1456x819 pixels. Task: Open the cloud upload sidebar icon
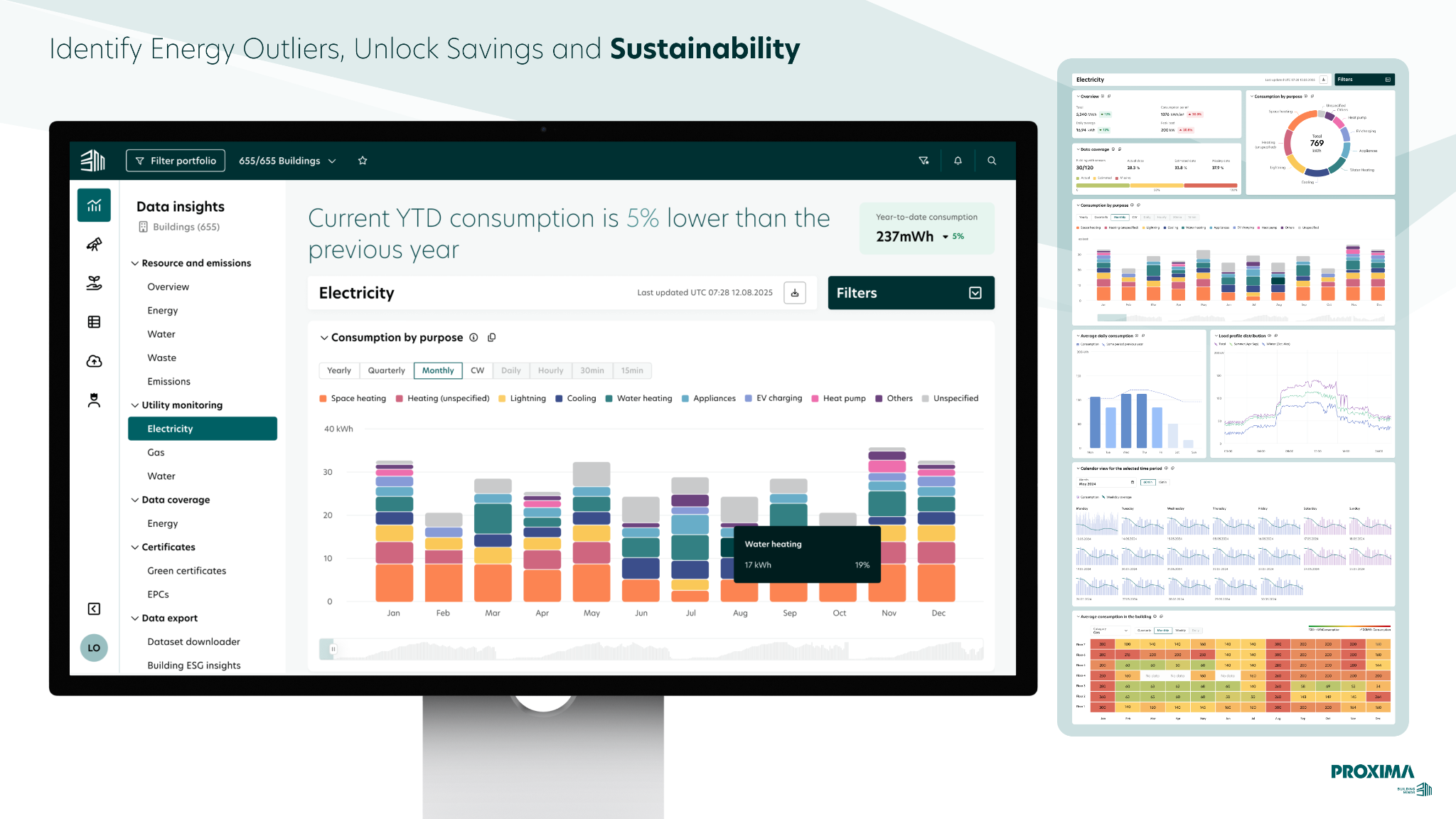94,361
